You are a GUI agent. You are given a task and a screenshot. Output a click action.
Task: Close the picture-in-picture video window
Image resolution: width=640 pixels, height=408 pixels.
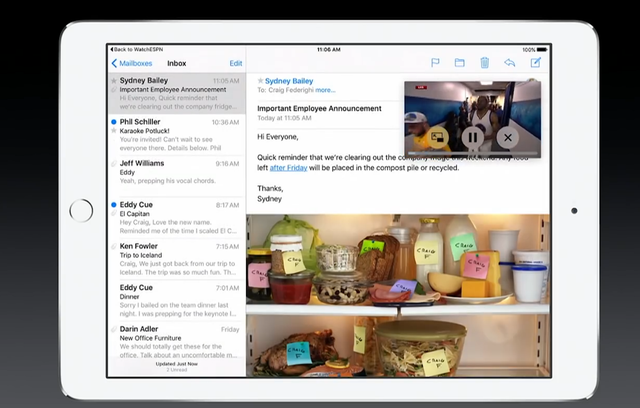point(508,137)
